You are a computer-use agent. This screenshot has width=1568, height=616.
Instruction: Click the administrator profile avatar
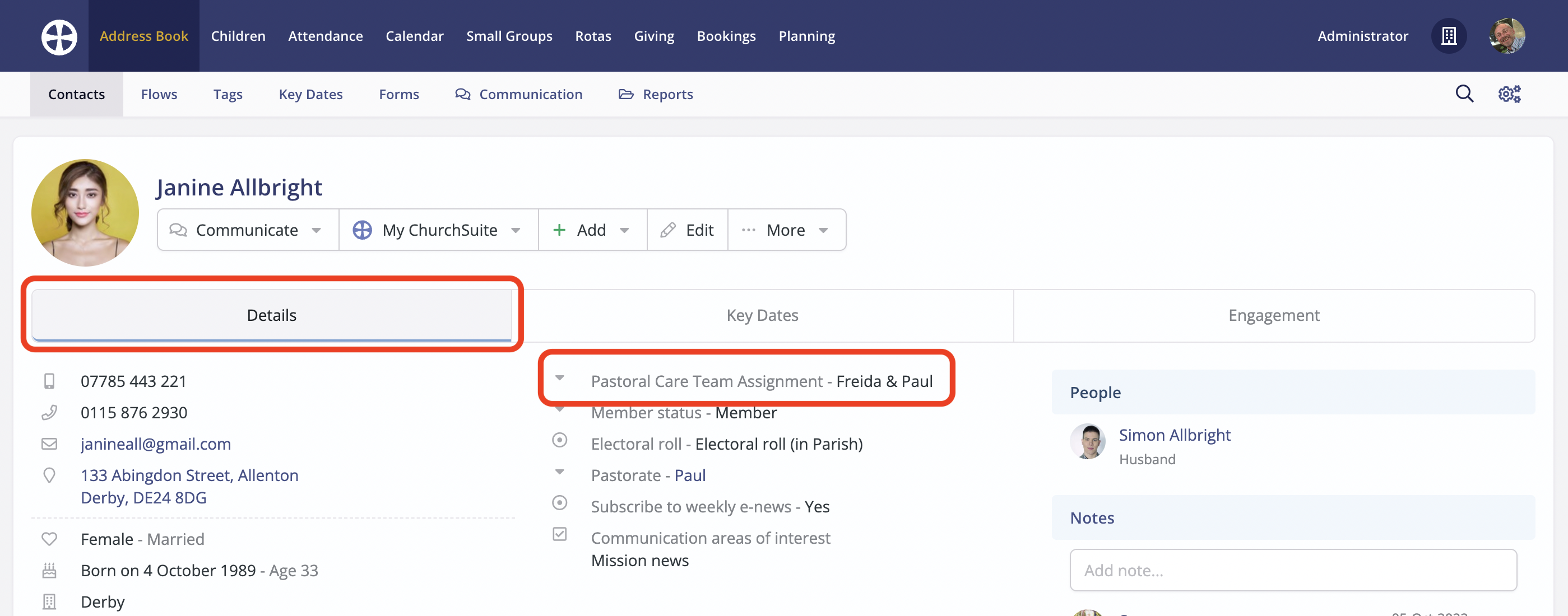pos(1506,36)
